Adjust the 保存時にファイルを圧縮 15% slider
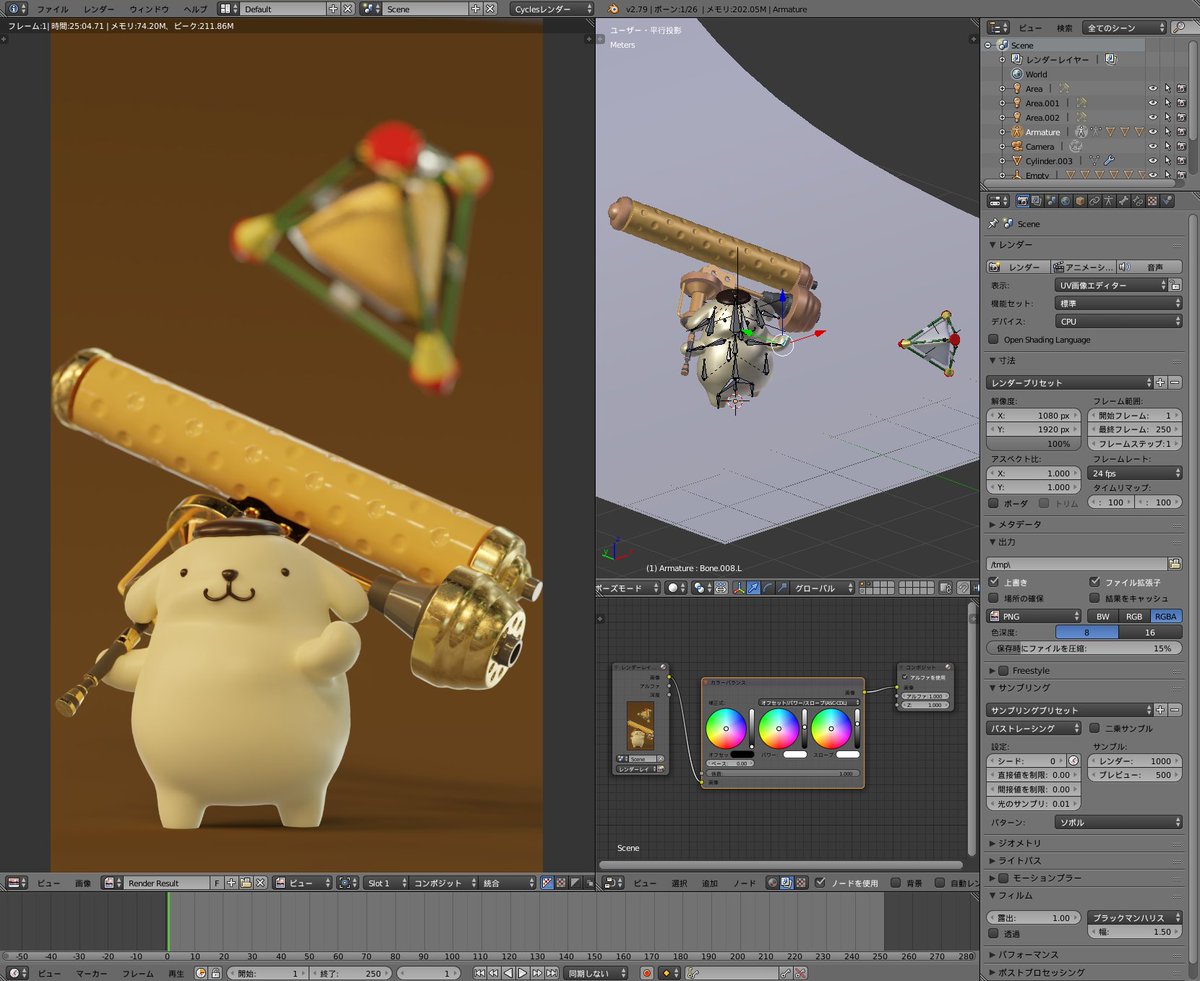1200x981 pixels. [x=1084, y=648]
